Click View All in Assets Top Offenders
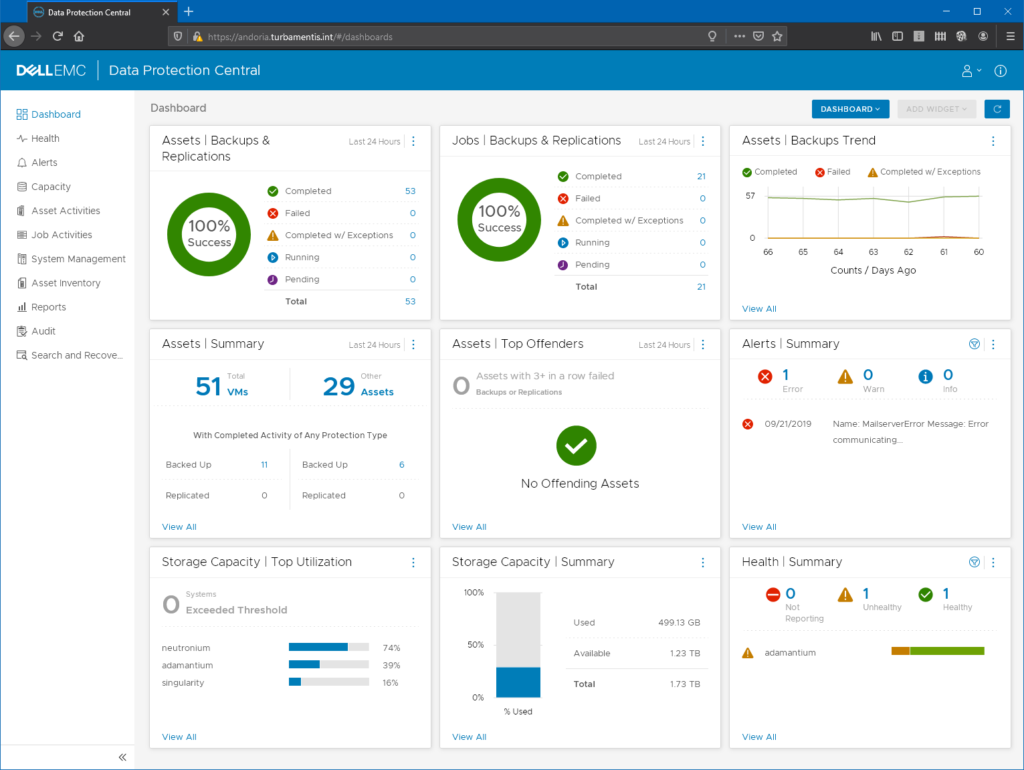This screenshot has height=770, width=1024. pos(469,527)
